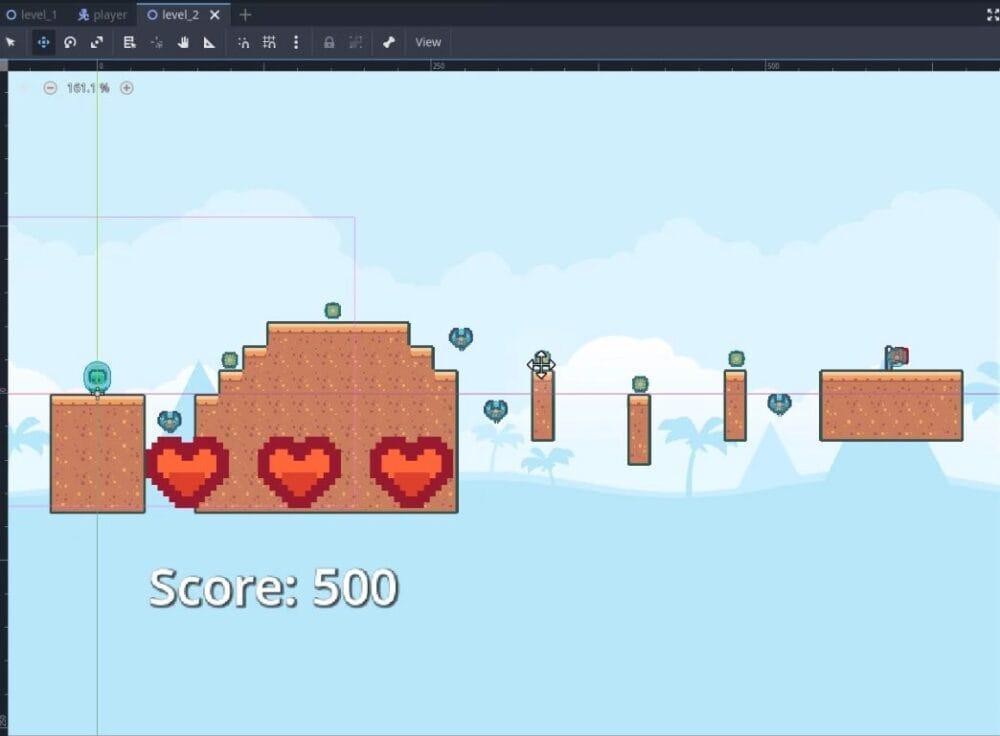
Task: Reset zoom via 161.1 % label
Action: click(88, 88)
